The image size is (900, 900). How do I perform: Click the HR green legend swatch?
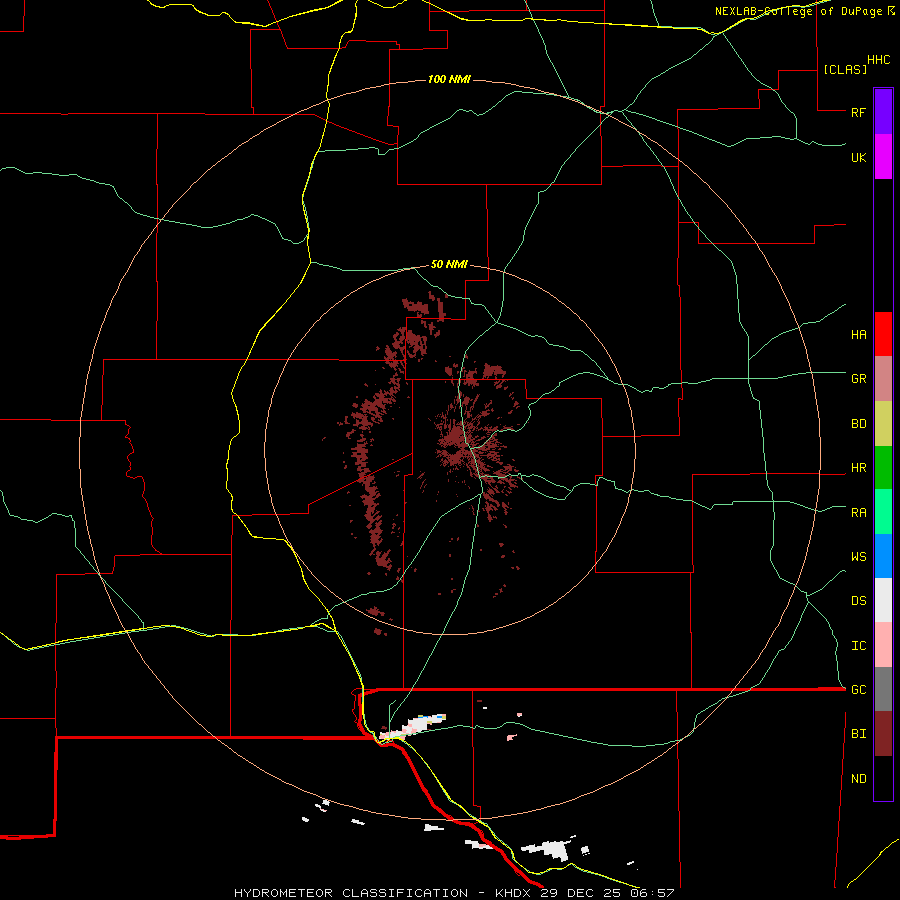pyautogui.click(x=883, y=468)
